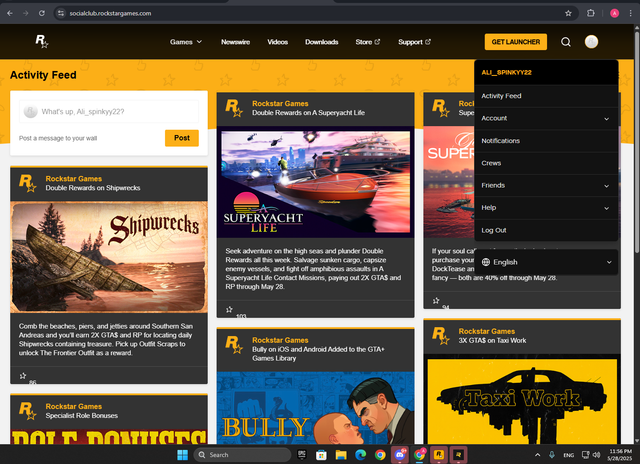Open the Chrome profile avatar button
The image size is (640, 464).
[x=614, y=13]
